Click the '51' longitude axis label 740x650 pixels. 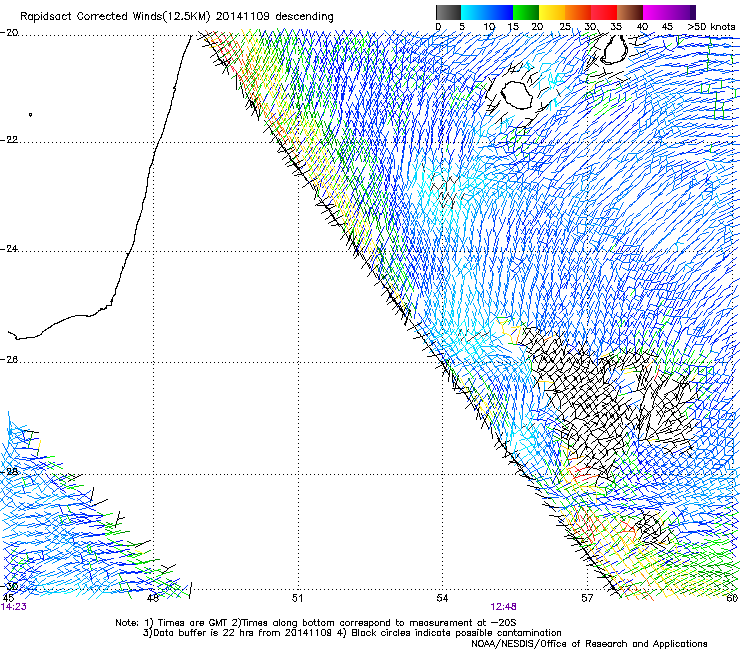tap(297, 598)
